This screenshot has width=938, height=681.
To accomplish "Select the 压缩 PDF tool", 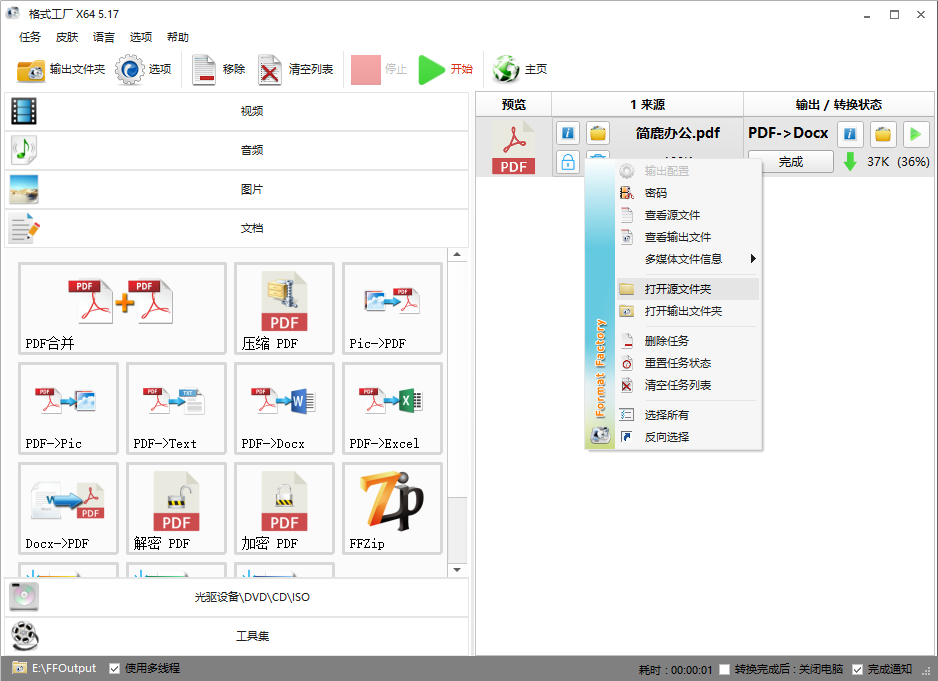I will point(284,308).
